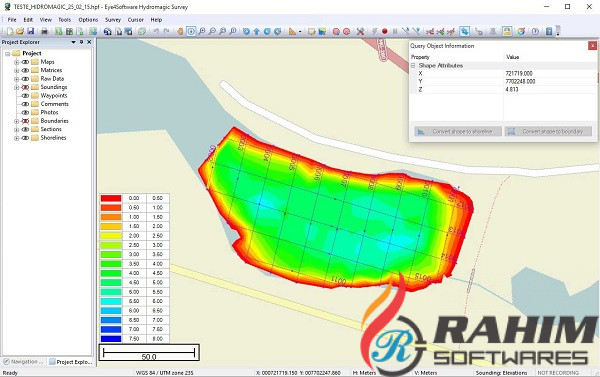Open help with the question mark icon

tap(535, 31)
